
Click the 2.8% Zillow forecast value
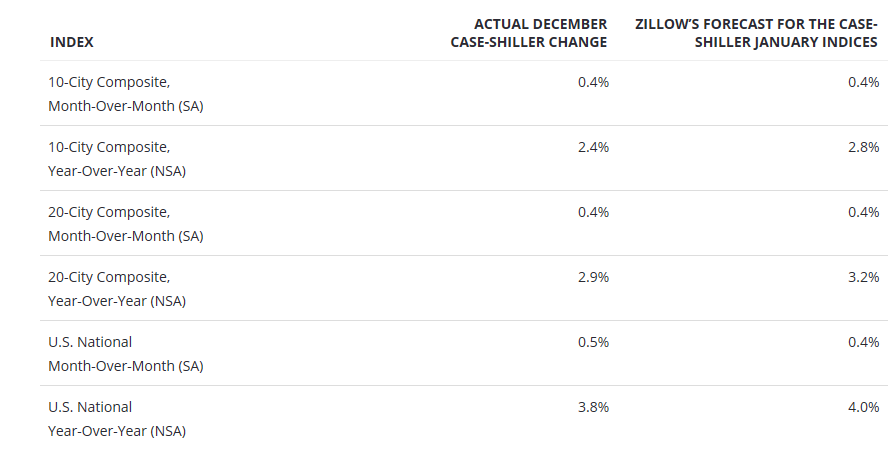click(x=863, y=147)
